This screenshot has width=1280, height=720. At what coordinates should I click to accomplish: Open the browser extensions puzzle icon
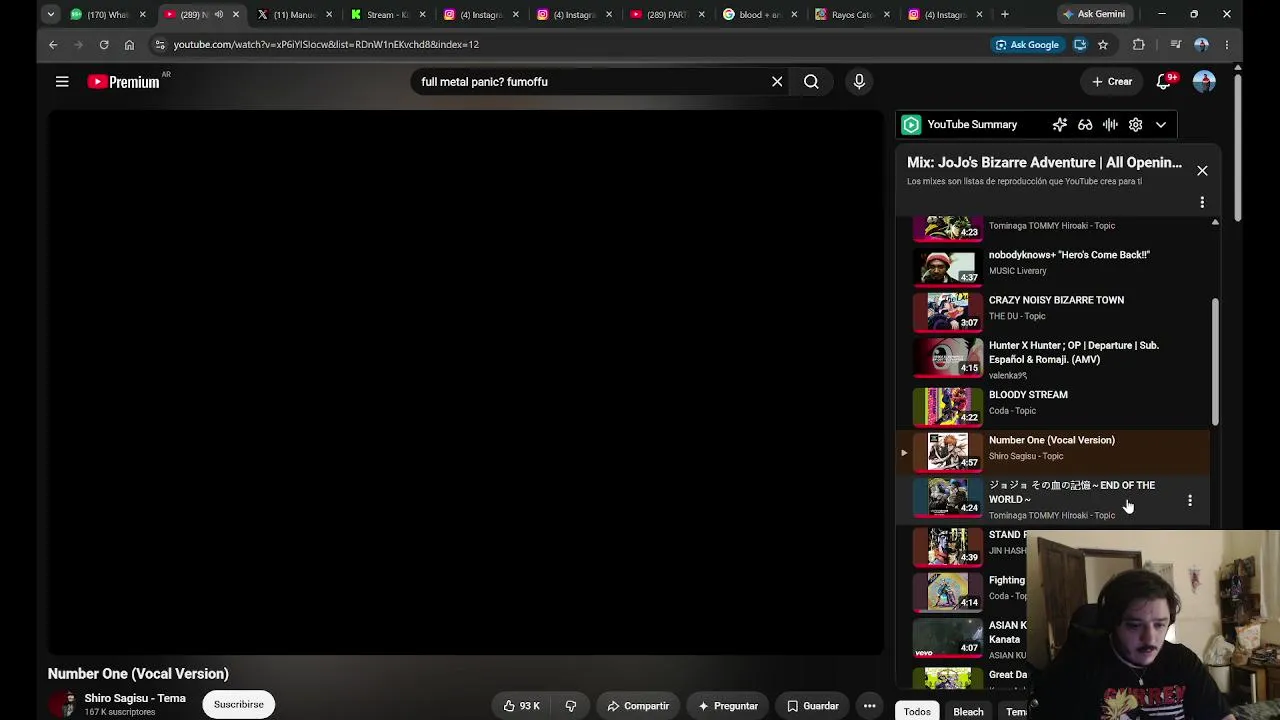[x=1138, y=45]
